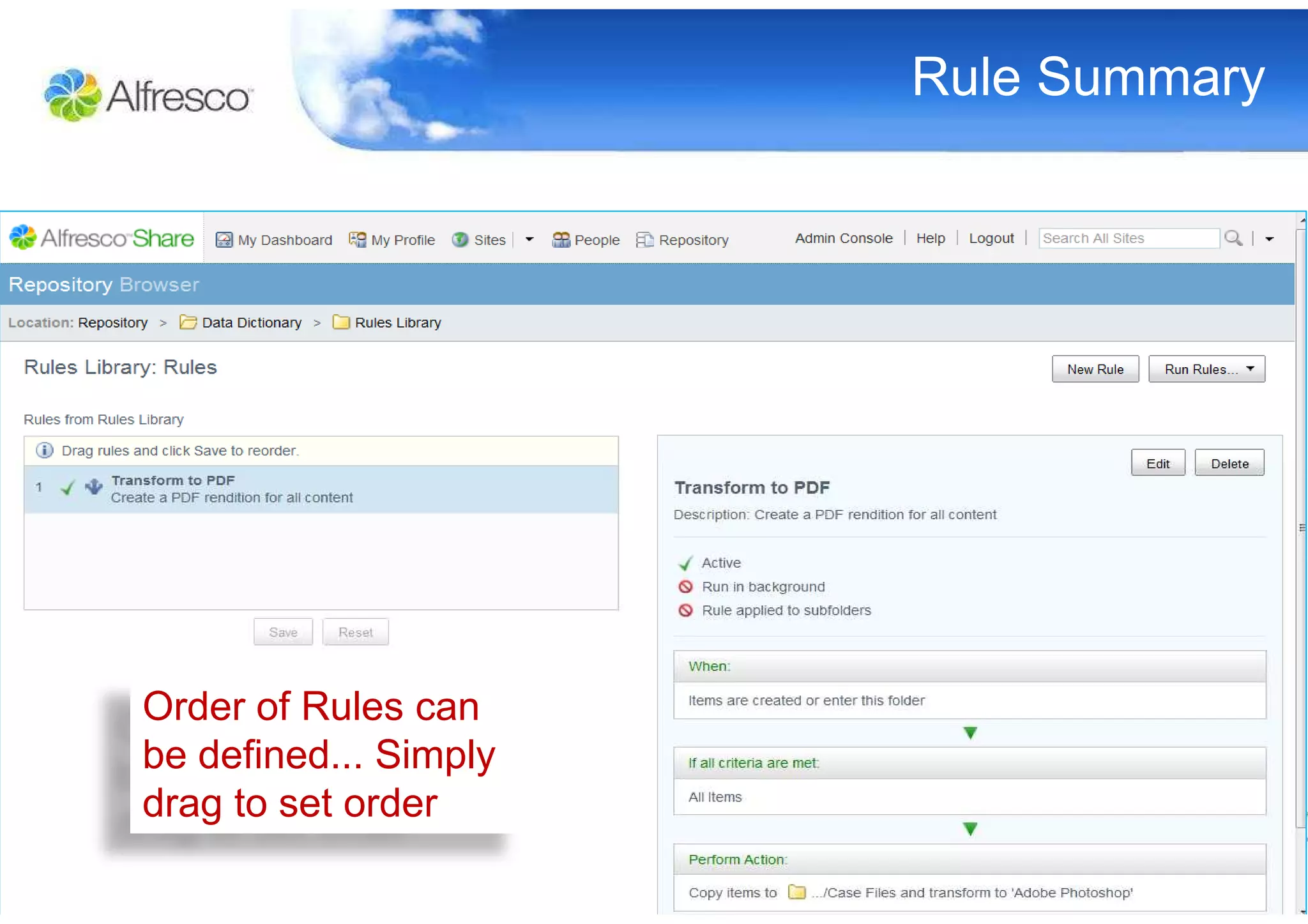Click the Data Dictionary folder icon
Screen dimensions: 1308x924
[188, 322]
